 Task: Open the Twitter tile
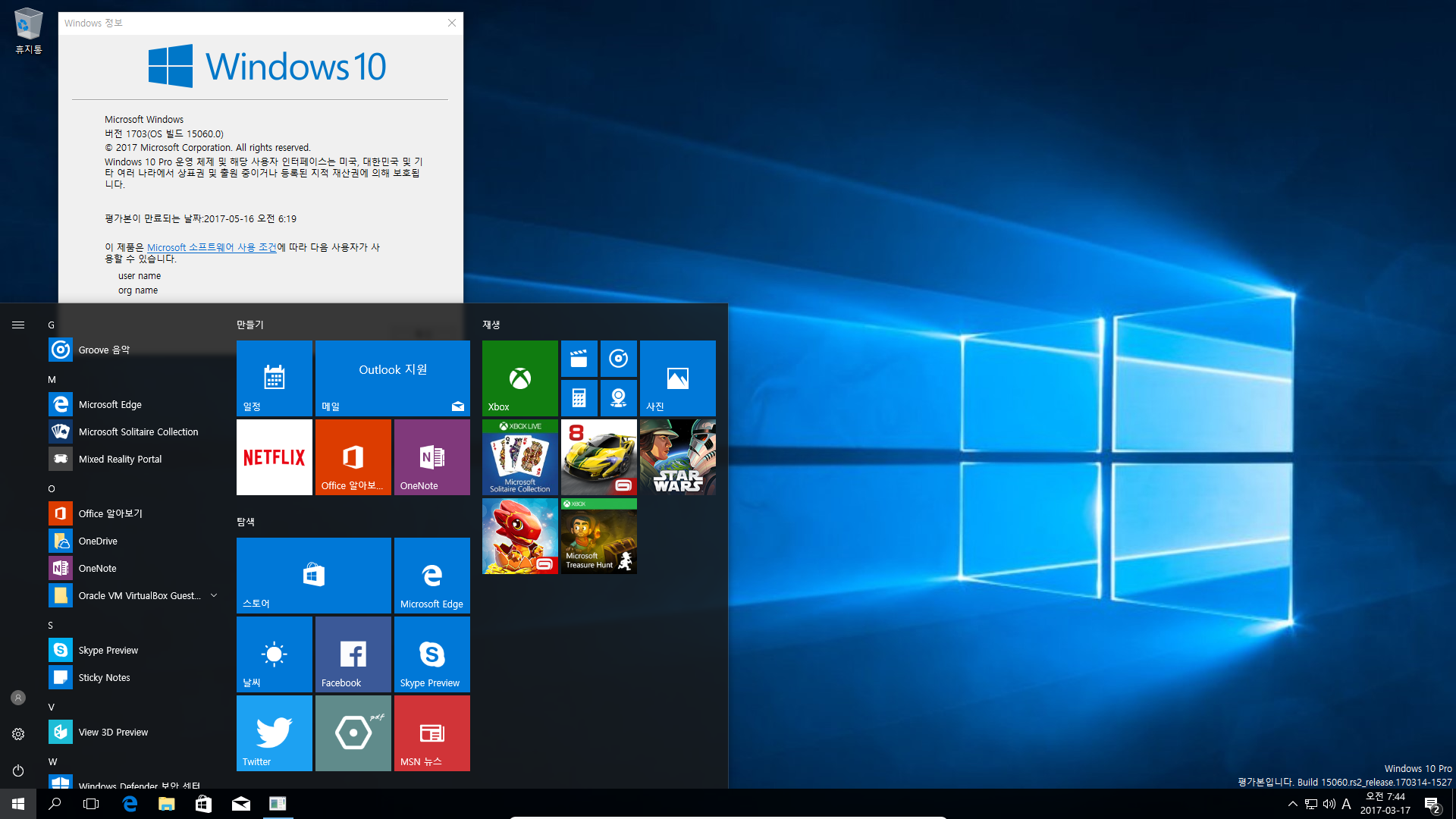[275, 733]
